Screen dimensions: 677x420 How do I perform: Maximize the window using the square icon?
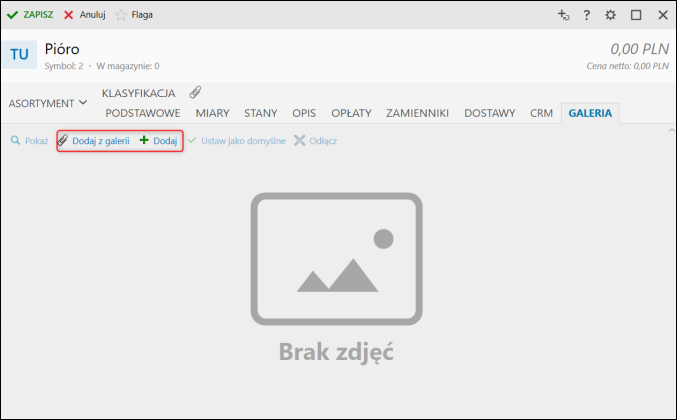(x=636, y=15)
